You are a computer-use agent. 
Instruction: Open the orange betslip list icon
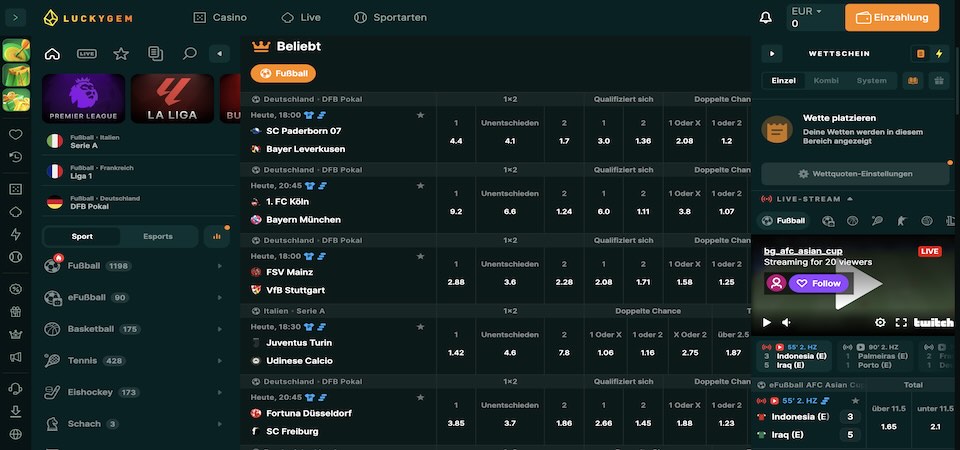click(x=920, y=54)
